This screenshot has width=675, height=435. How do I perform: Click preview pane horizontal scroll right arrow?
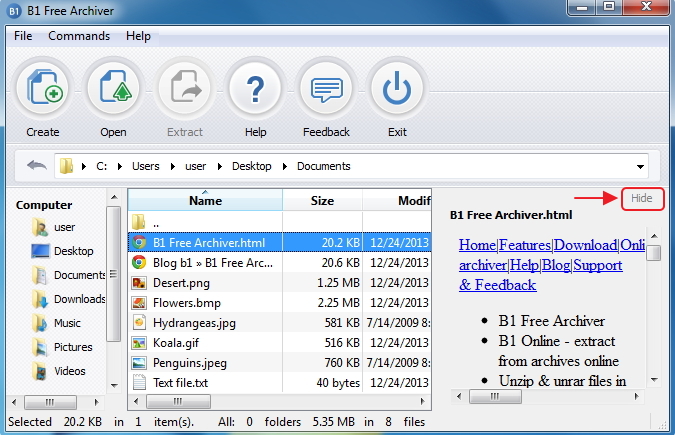637,396
